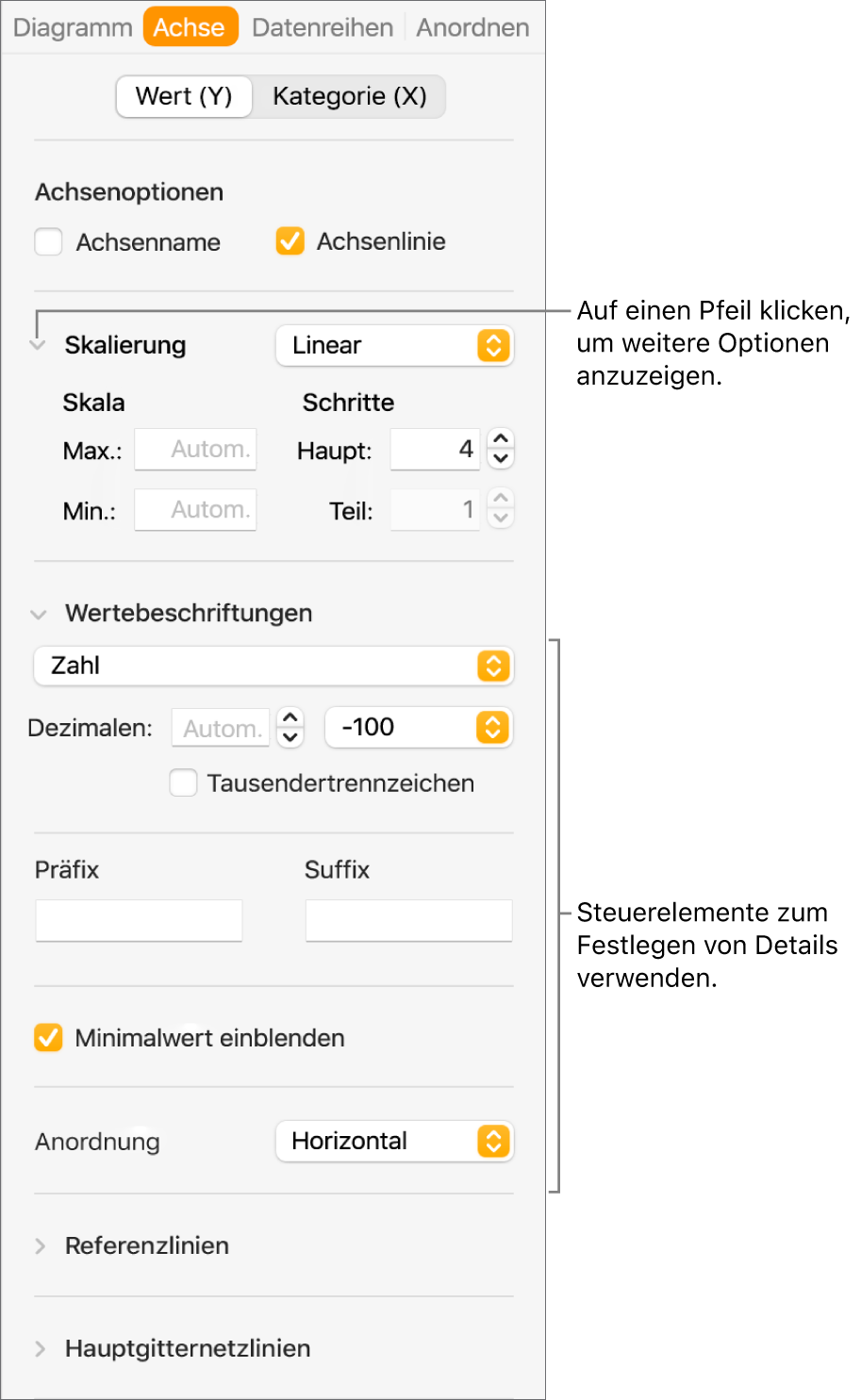Toggle Tausendertrennzeichen checkbox
Screen dimensions: 861x1400
[183, 782]
